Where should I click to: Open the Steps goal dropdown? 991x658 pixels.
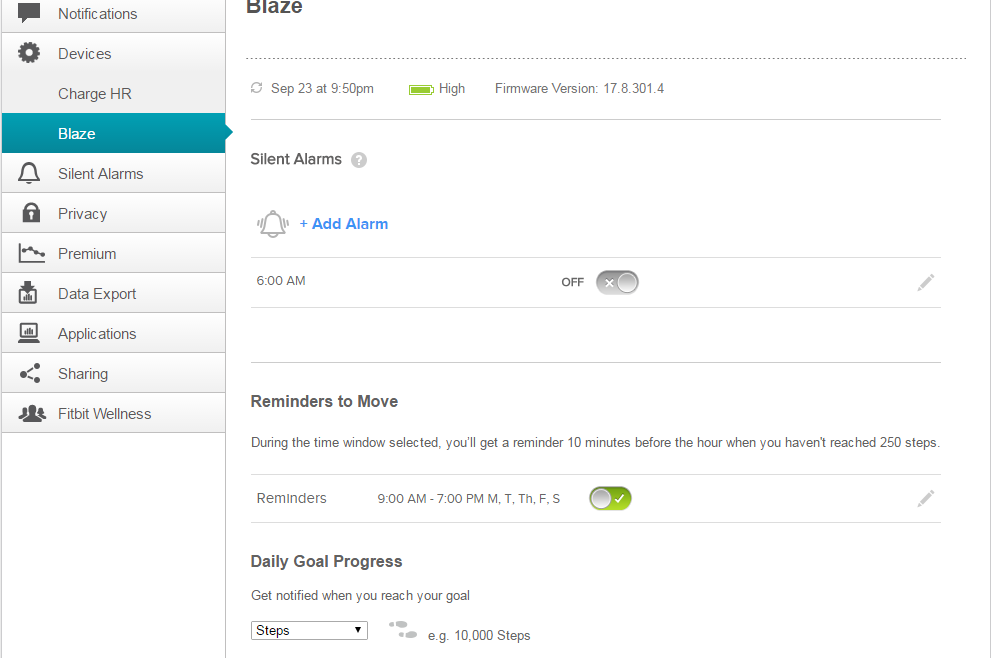(309, 630)
